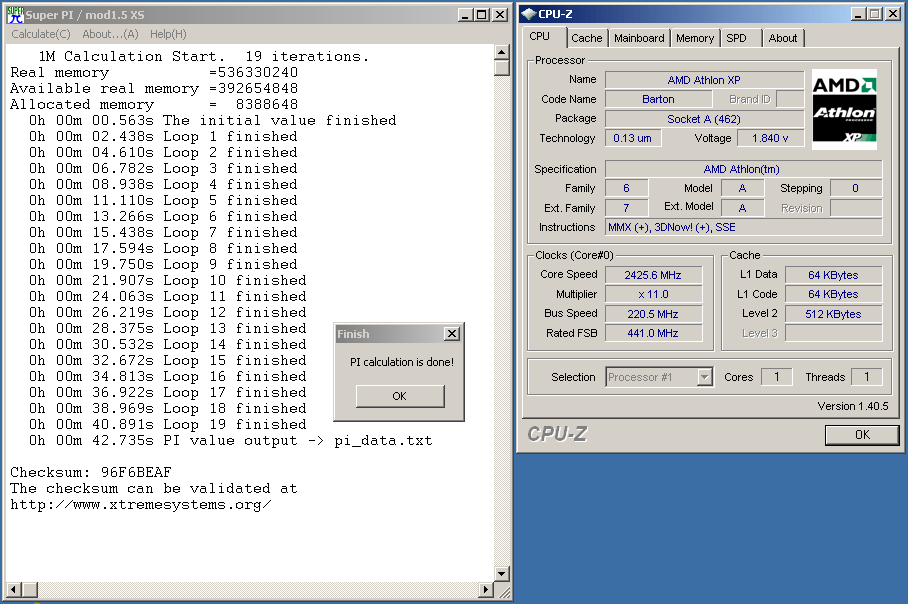Maximize the Super PI window
Image resolution: width=908 pixels, height=604 pixels.
[x=482, y=15]
